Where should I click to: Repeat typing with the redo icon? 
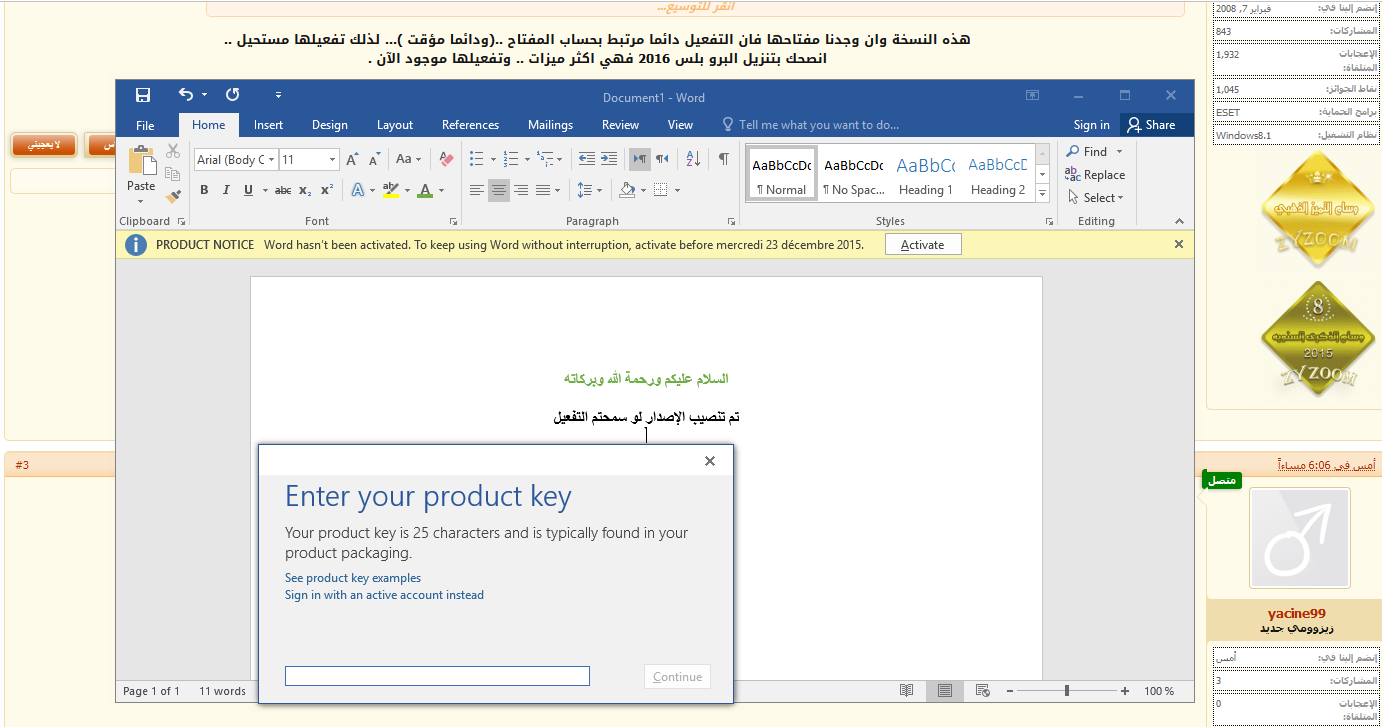233,95
